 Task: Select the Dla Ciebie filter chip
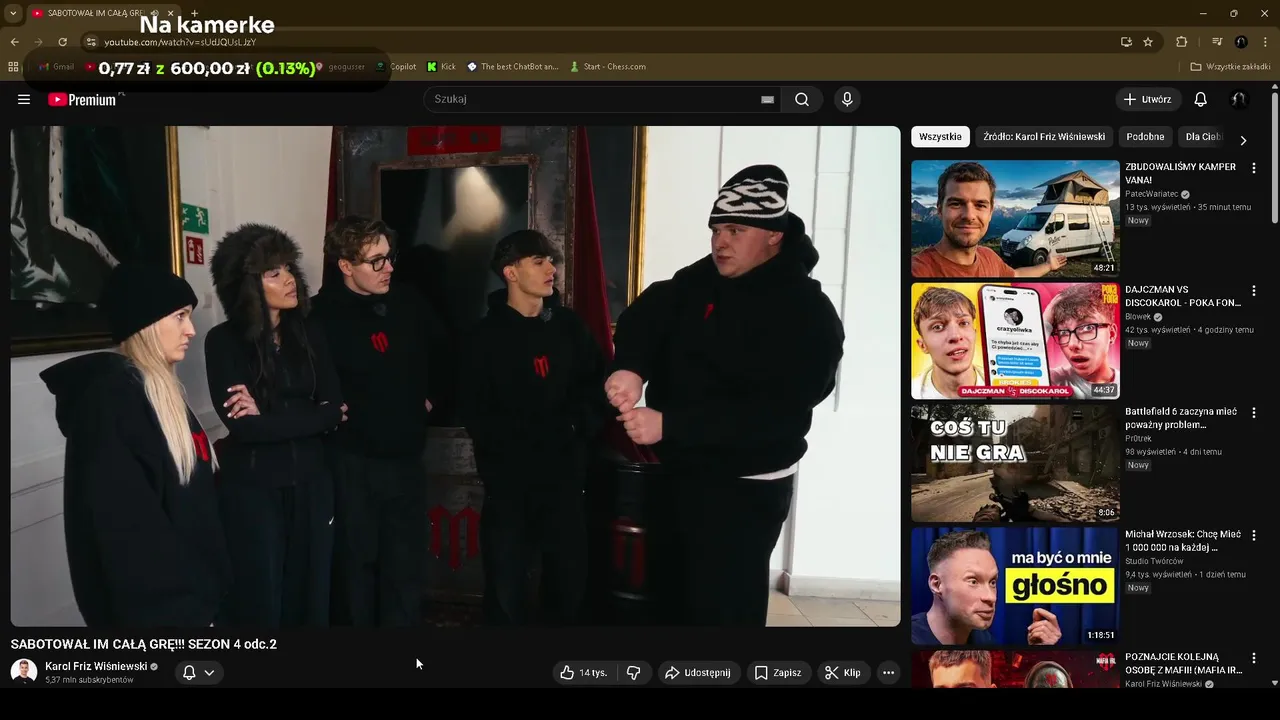tap(1204, 137)
